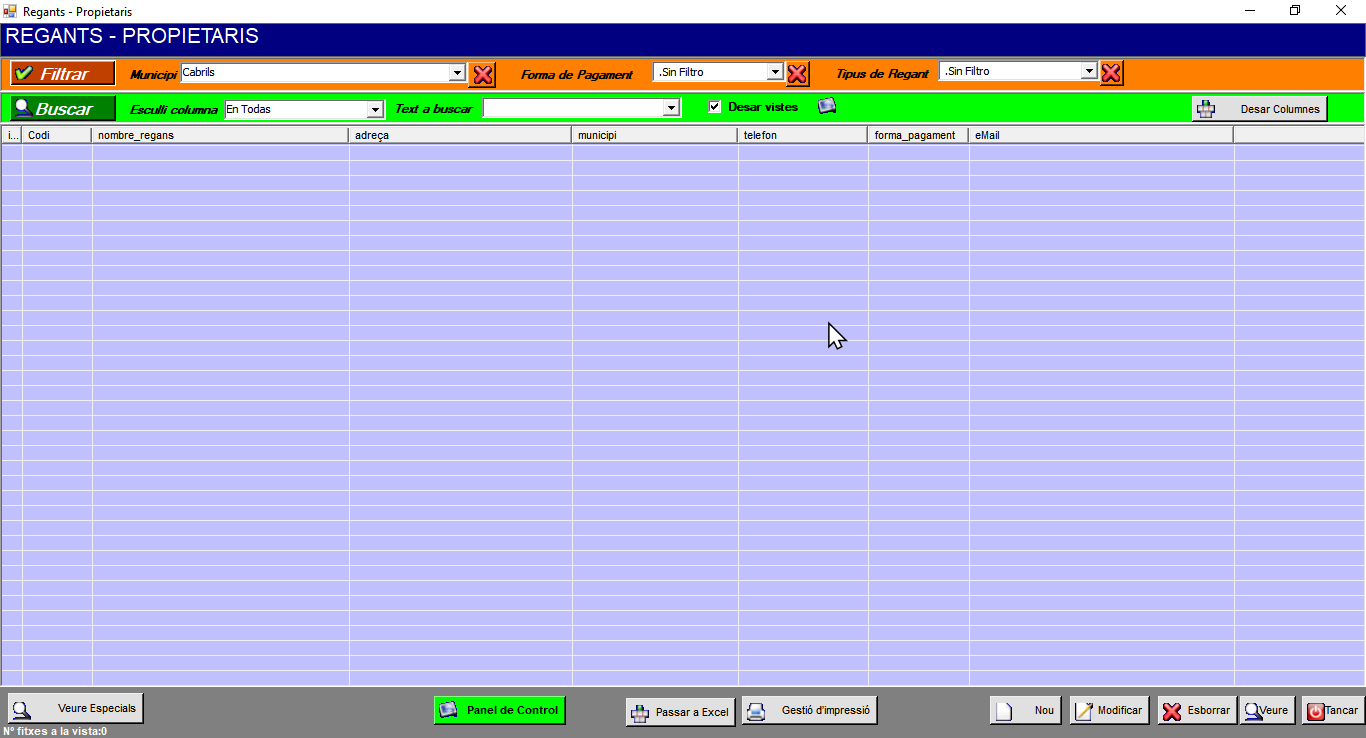Image resolution: width=1366 pixels, height=738 pixels.
Task: Clear the Municipi filter with red X
Action: [x=483, y=74]
